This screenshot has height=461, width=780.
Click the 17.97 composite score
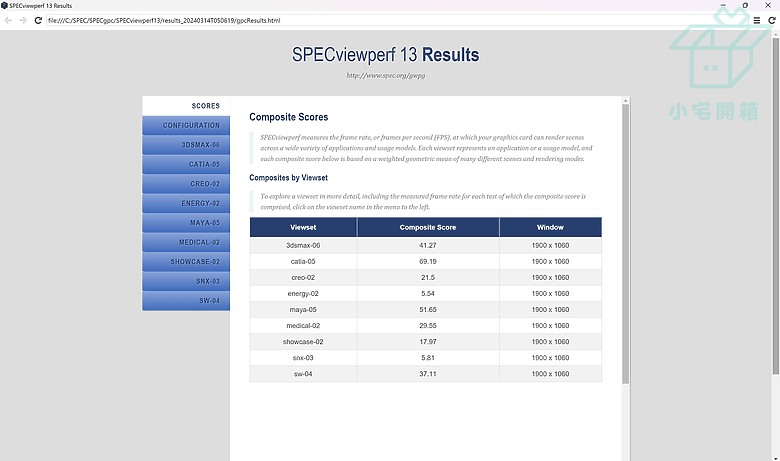[428, 342]
